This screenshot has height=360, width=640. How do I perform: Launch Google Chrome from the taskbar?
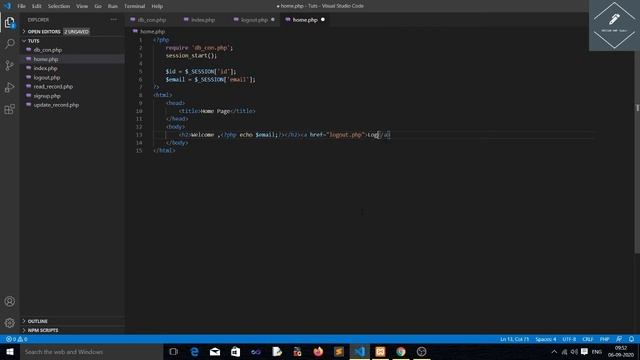click(401, 351)
